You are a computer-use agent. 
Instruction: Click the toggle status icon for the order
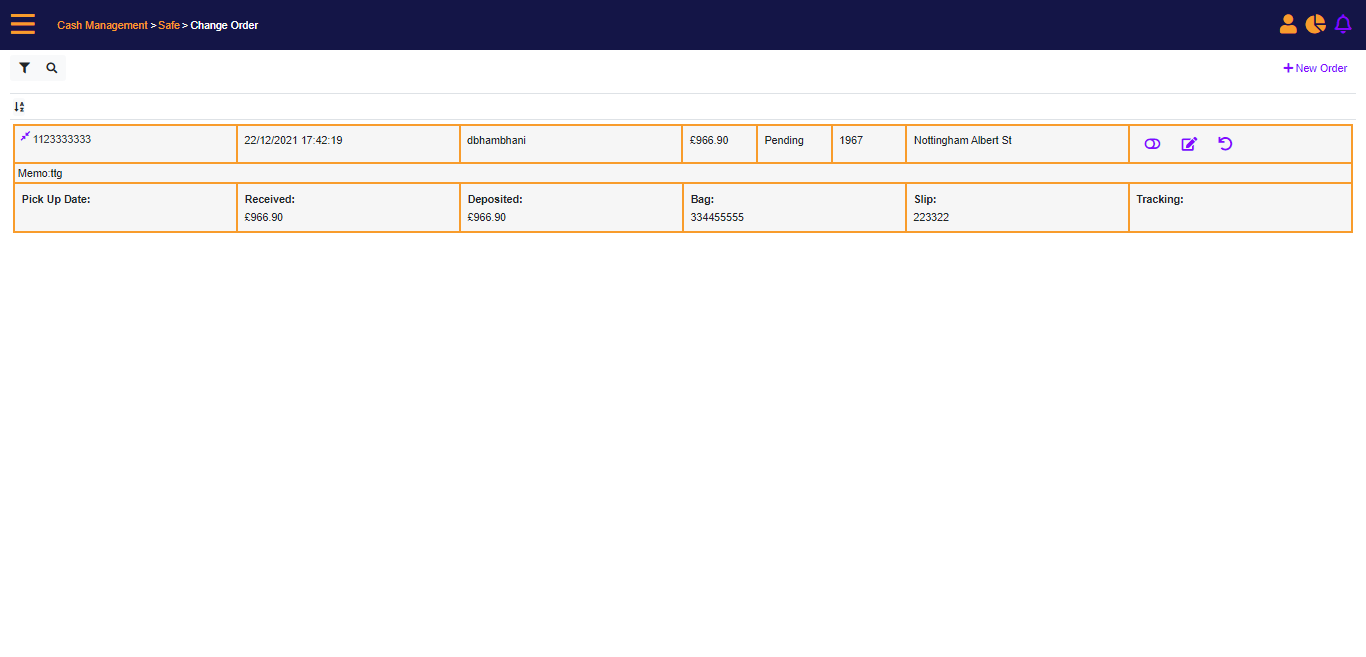click(x=1152, y=144)
